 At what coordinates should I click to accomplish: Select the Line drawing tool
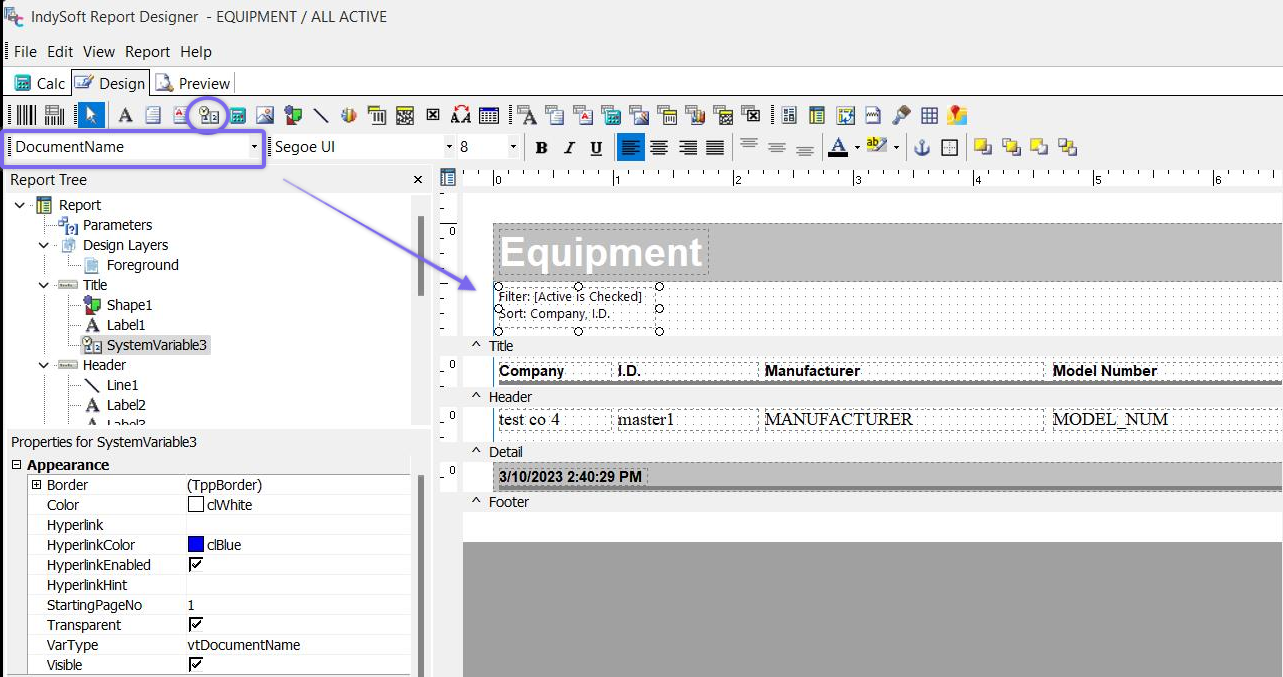pyautogui.click(x=321, y=115)
